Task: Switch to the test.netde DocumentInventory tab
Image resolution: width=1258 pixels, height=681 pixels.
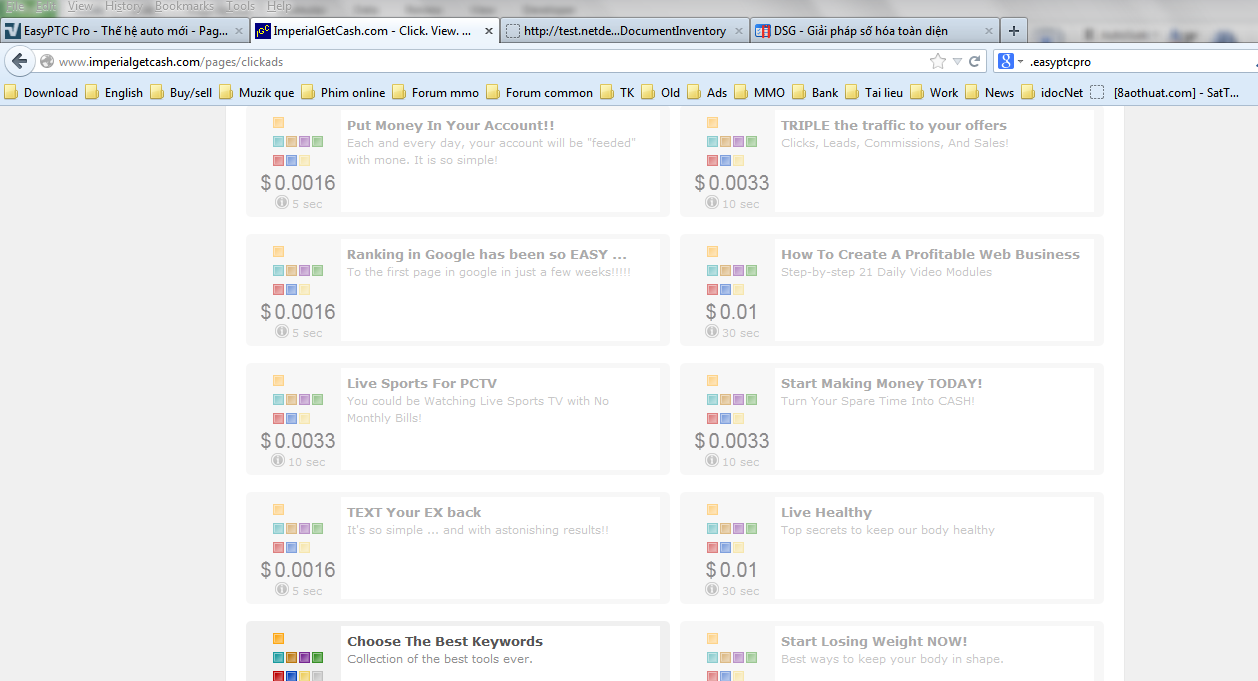Action: (625, 31)
